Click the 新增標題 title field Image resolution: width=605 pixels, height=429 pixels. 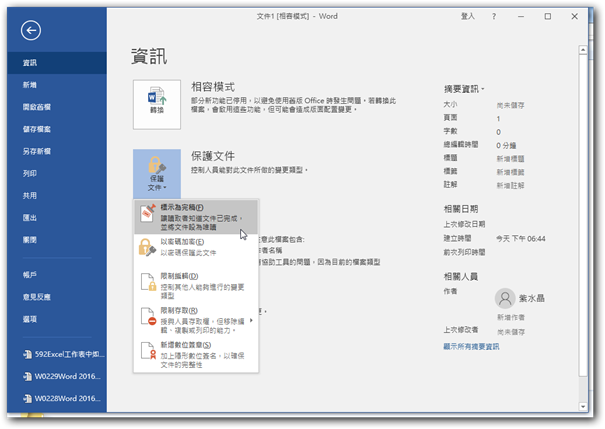[x=510, y=159]
